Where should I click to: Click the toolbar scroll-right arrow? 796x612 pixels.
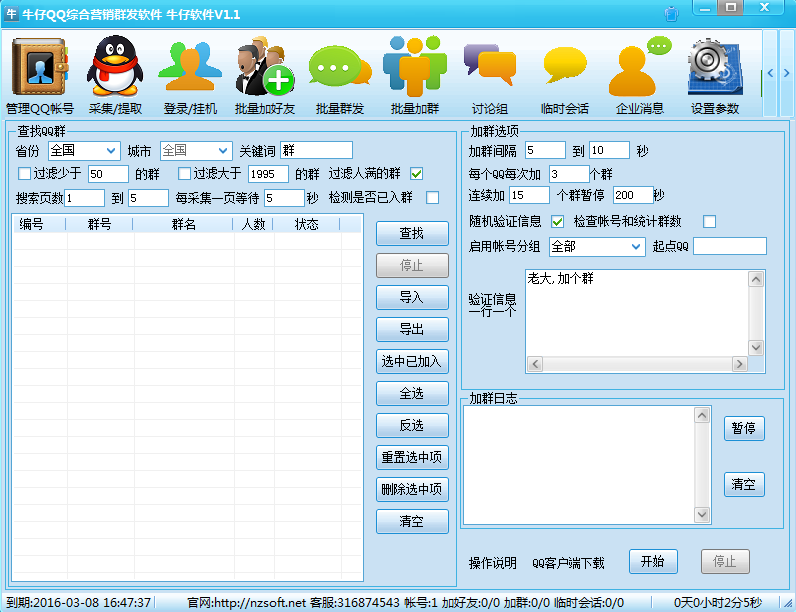pos(786,73)
